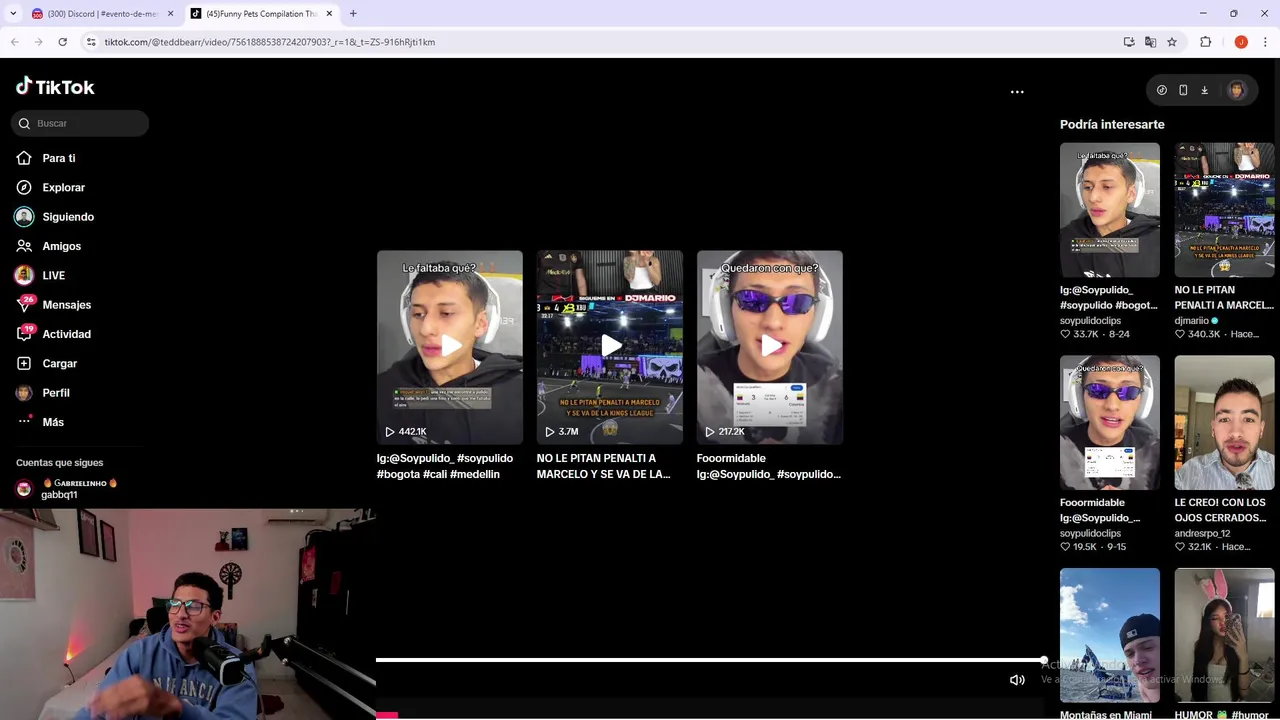Open 'Montañas en Miami' thumbnail
1280x720 pixels.
[1110, 636]
